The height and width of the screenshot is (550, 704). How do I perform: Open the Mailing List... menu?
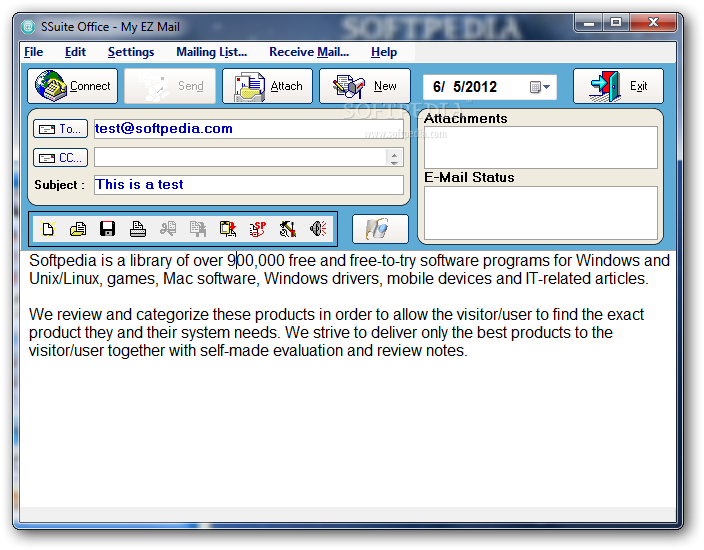pyautogui.click(x=211, y=52)
